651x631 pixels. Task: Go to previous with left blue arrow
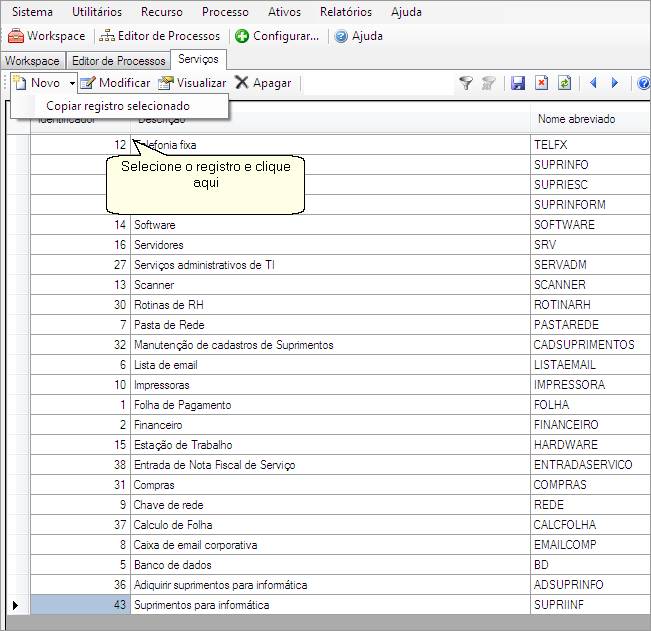[593, 83]
